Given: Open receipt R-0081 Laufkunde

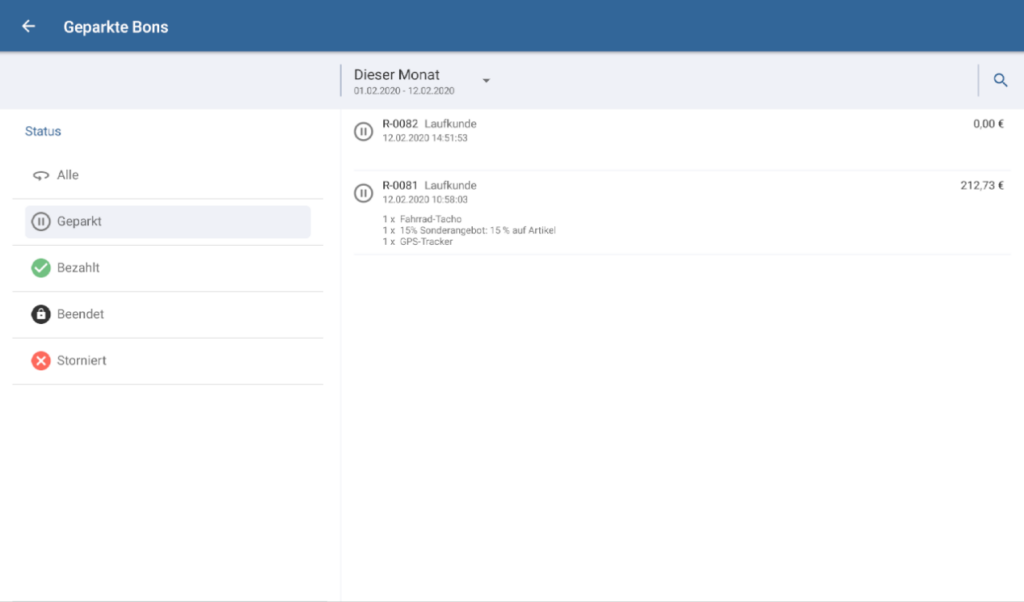Looking at the screenshot, I should [x=429, y=186].
